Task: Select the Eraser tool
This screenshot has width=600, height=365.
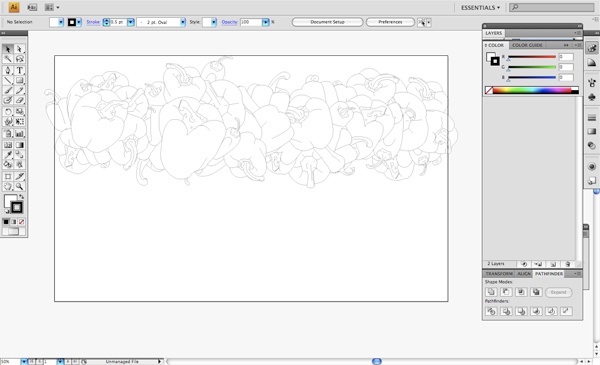Action: 20,100
